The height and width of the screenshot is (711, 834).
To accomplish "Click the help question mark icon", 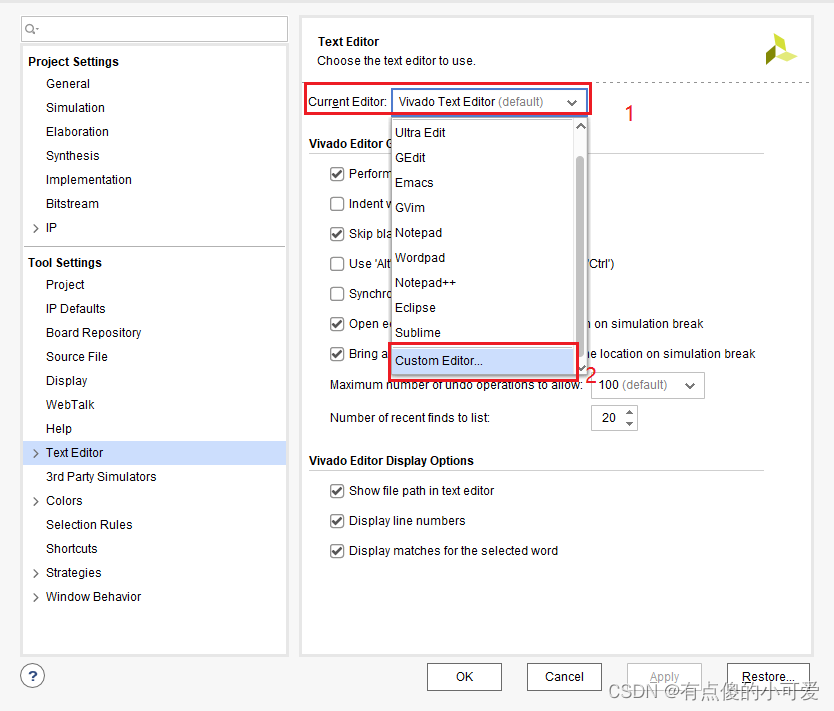I will (32, 676).
